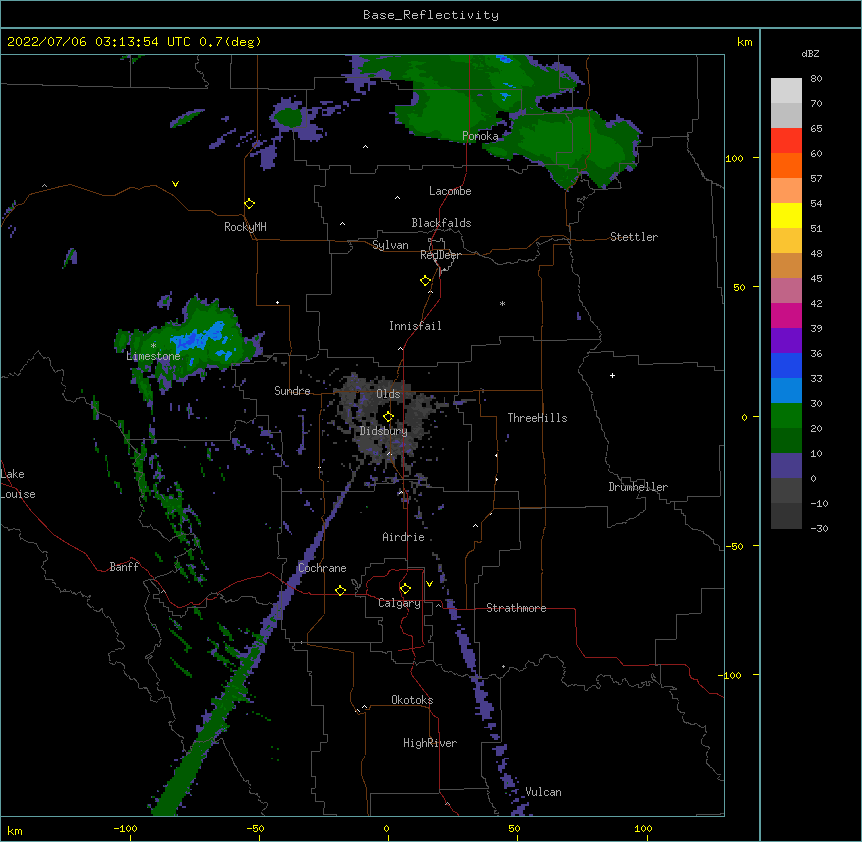This screenshot has width=862, height=842.
Task: Select the yellow diamond marker between Olds and Didsbury
Action: point(388,417)
